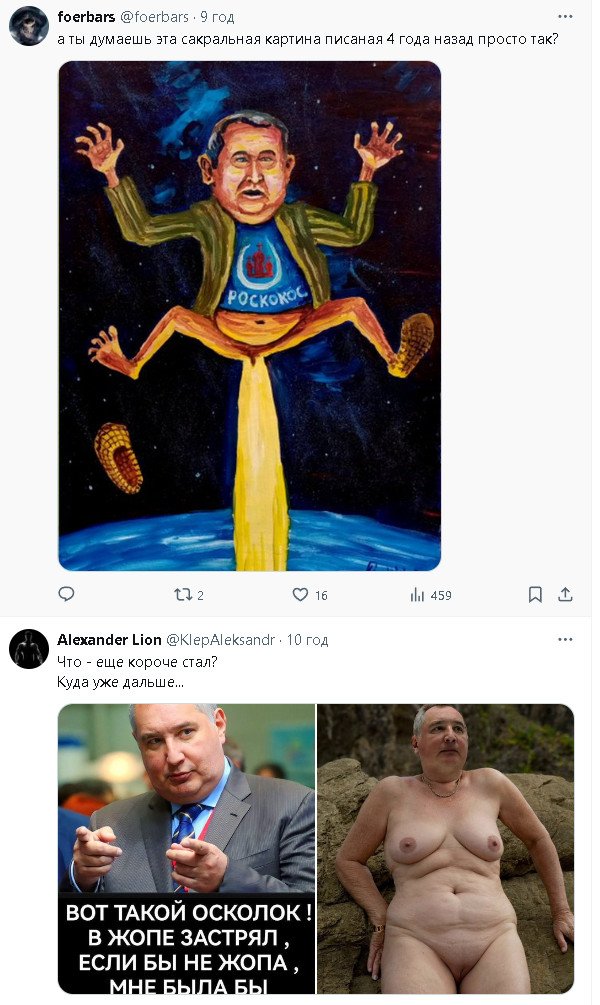This screenshot has width=600, height=1005.
Task: Enlarge the Роскосмос painting image
Action: point(249,315)
